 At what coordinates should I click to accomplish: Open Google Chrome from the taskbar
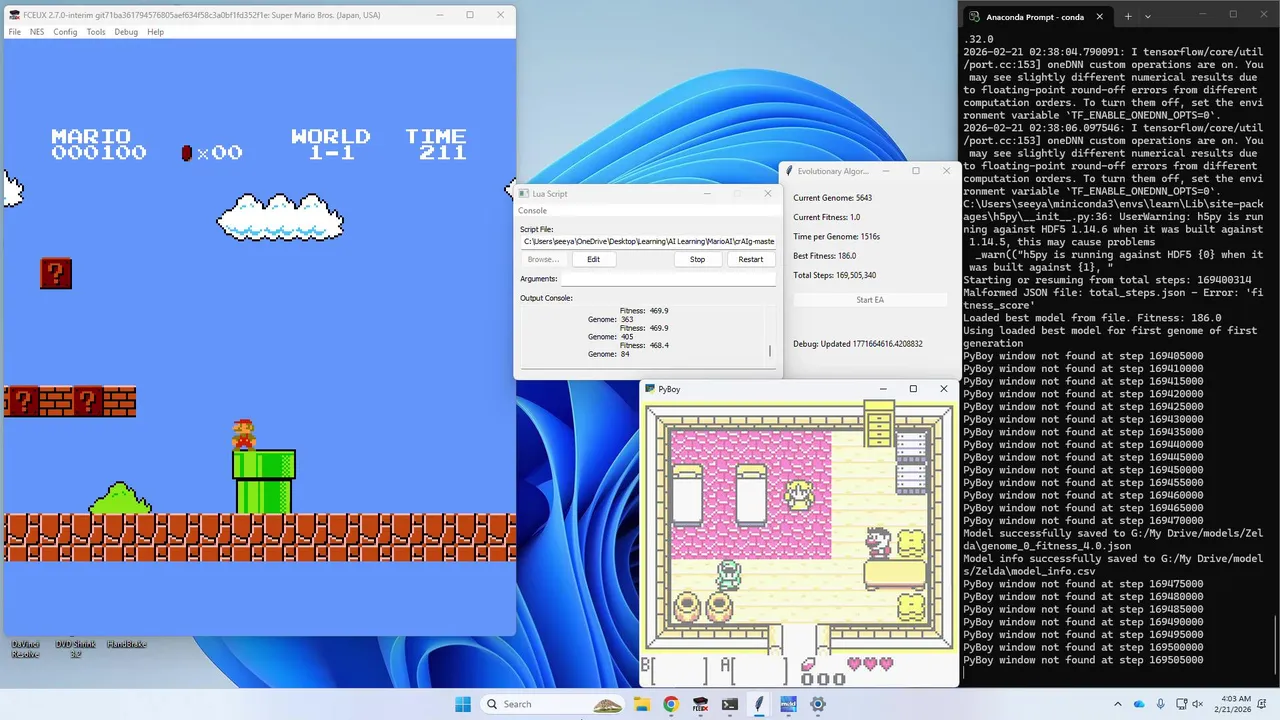click(671, 704)
